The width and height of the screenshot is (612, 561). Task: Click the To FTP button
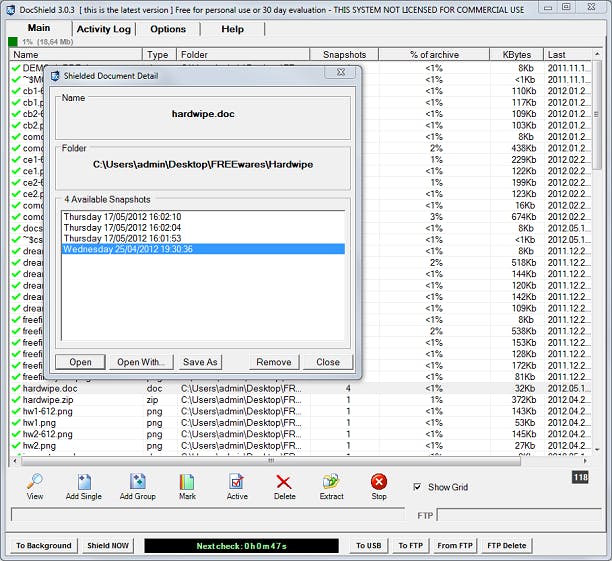tap(411, 545)
